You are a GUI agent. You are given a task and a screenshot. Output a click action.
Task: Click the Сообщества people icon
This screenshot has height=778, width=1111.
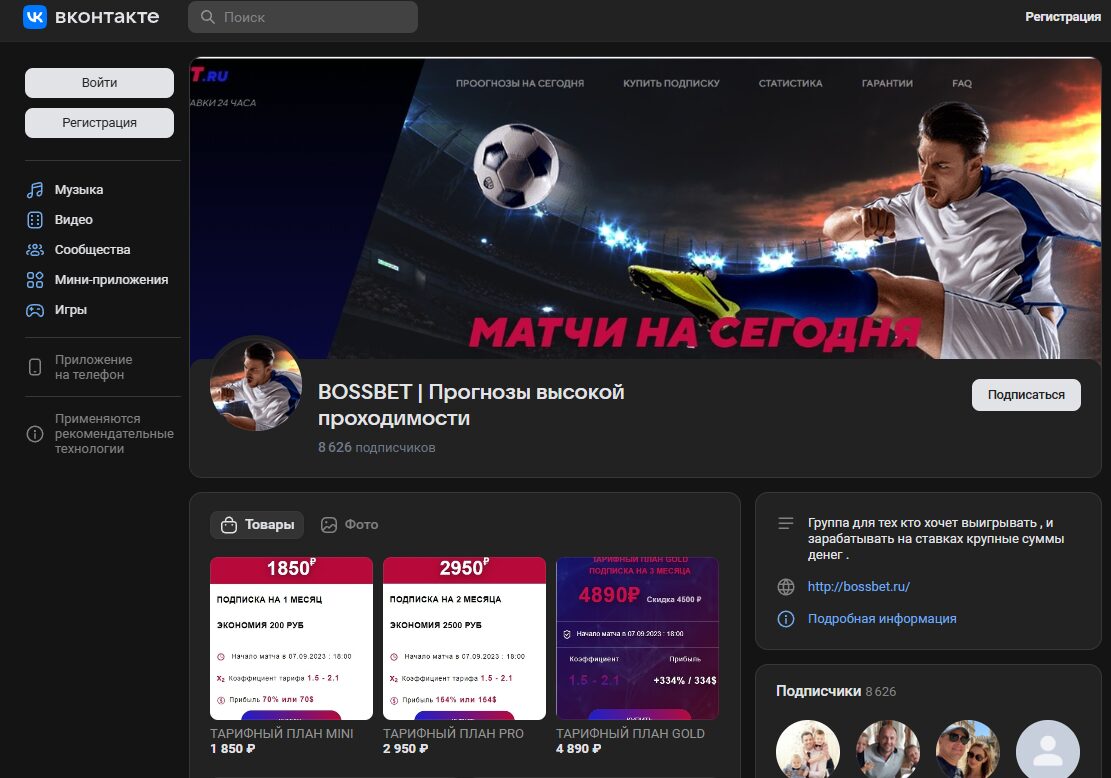pos(35,249)
